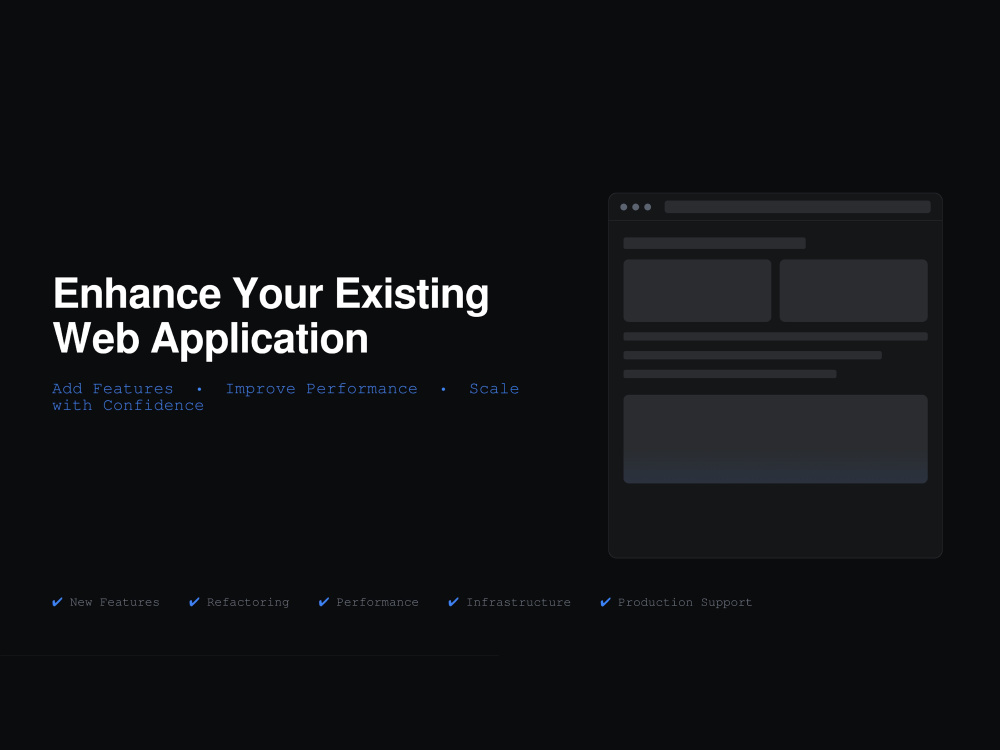Click the checkmark beside Infrastructure
Viewport: 1000px width, 750px height.
(x=453, y=602)
